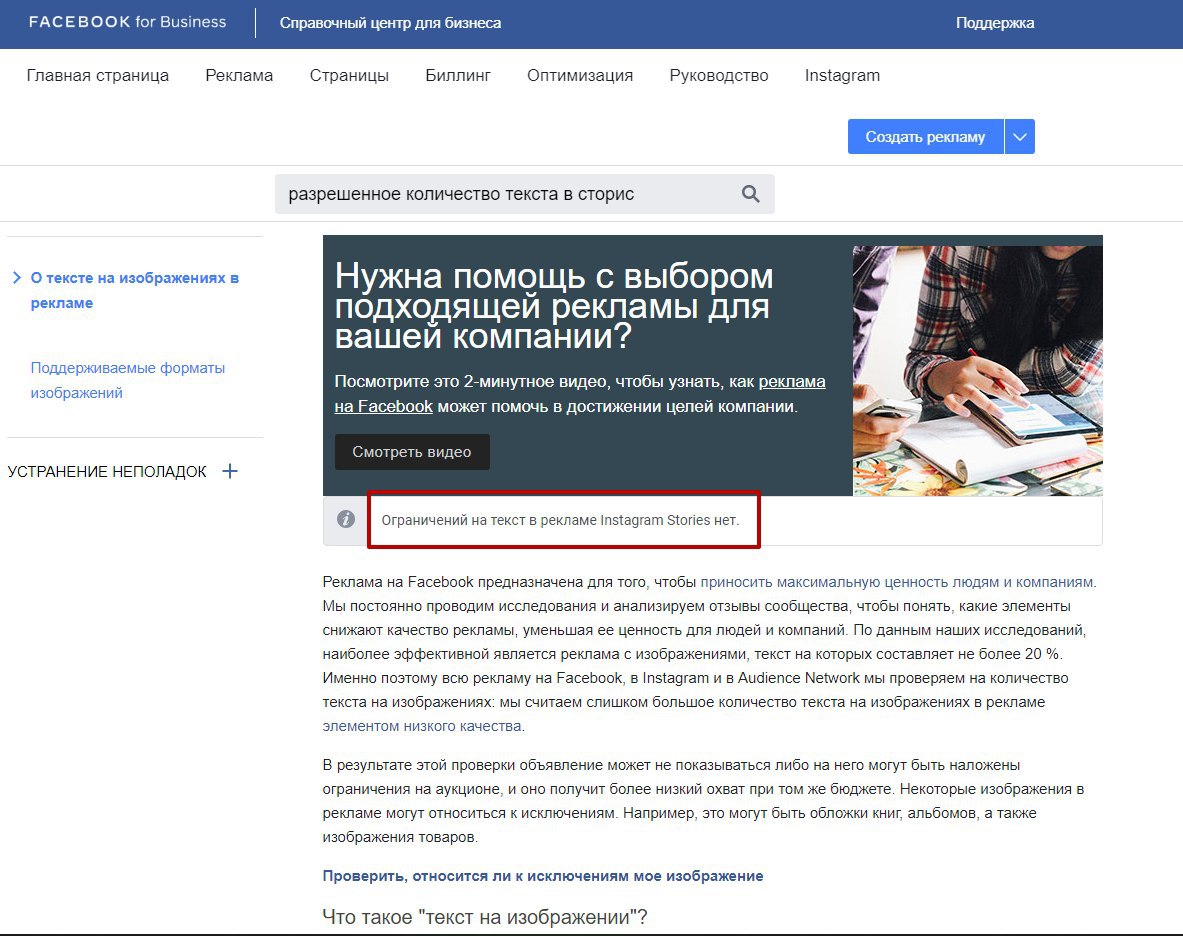Image resolution: width=1183 pixels, height=936 pixels.
Task: Open the Биллинг menu item
Action: coord(458,75)
